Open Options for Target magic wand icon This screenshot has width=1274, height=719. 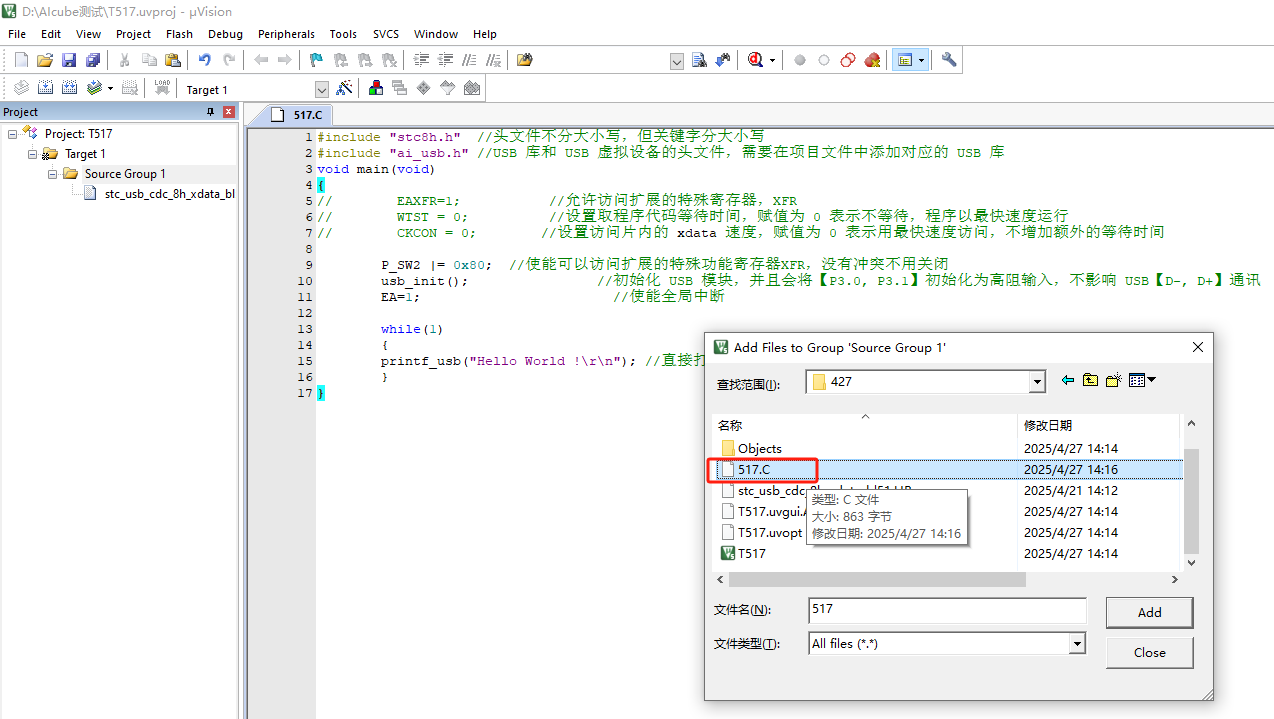[344, 88]
